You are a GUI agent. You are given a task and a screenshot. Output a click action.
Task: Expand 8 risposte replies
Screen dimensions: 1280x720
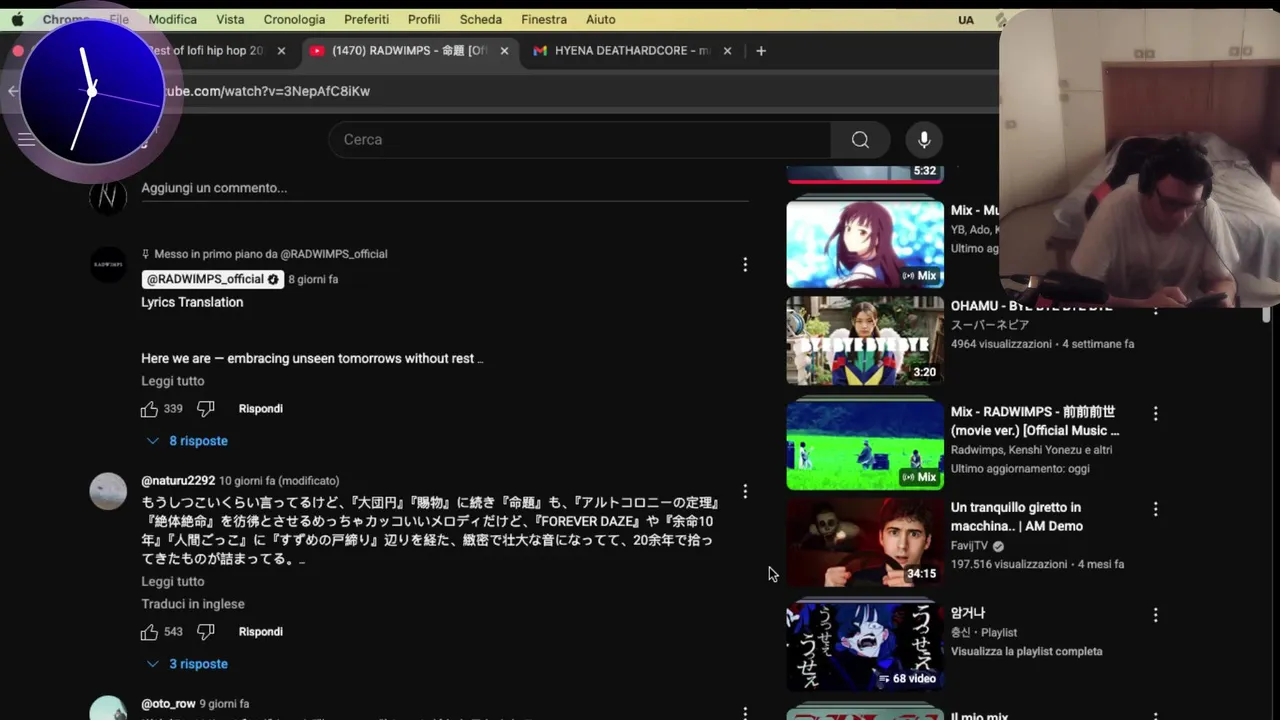[x=187, y=441]
